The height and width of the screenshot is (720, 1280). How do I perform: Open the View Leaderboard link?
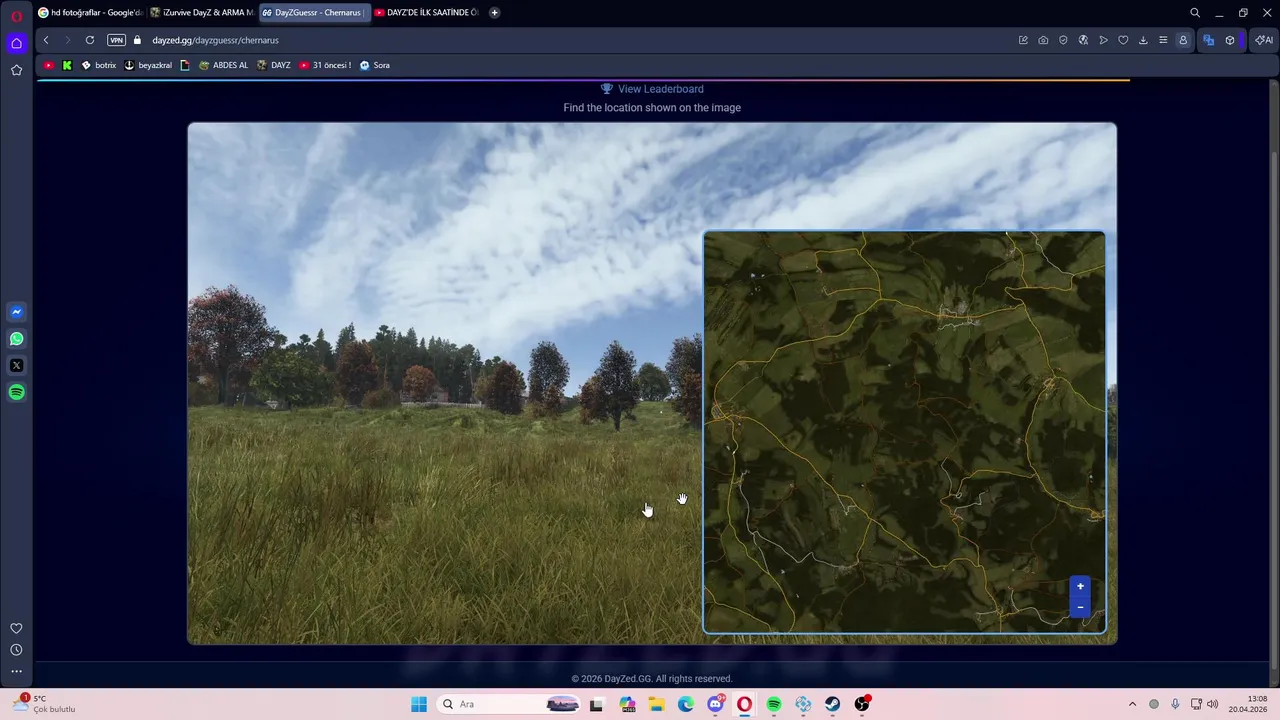652,89
